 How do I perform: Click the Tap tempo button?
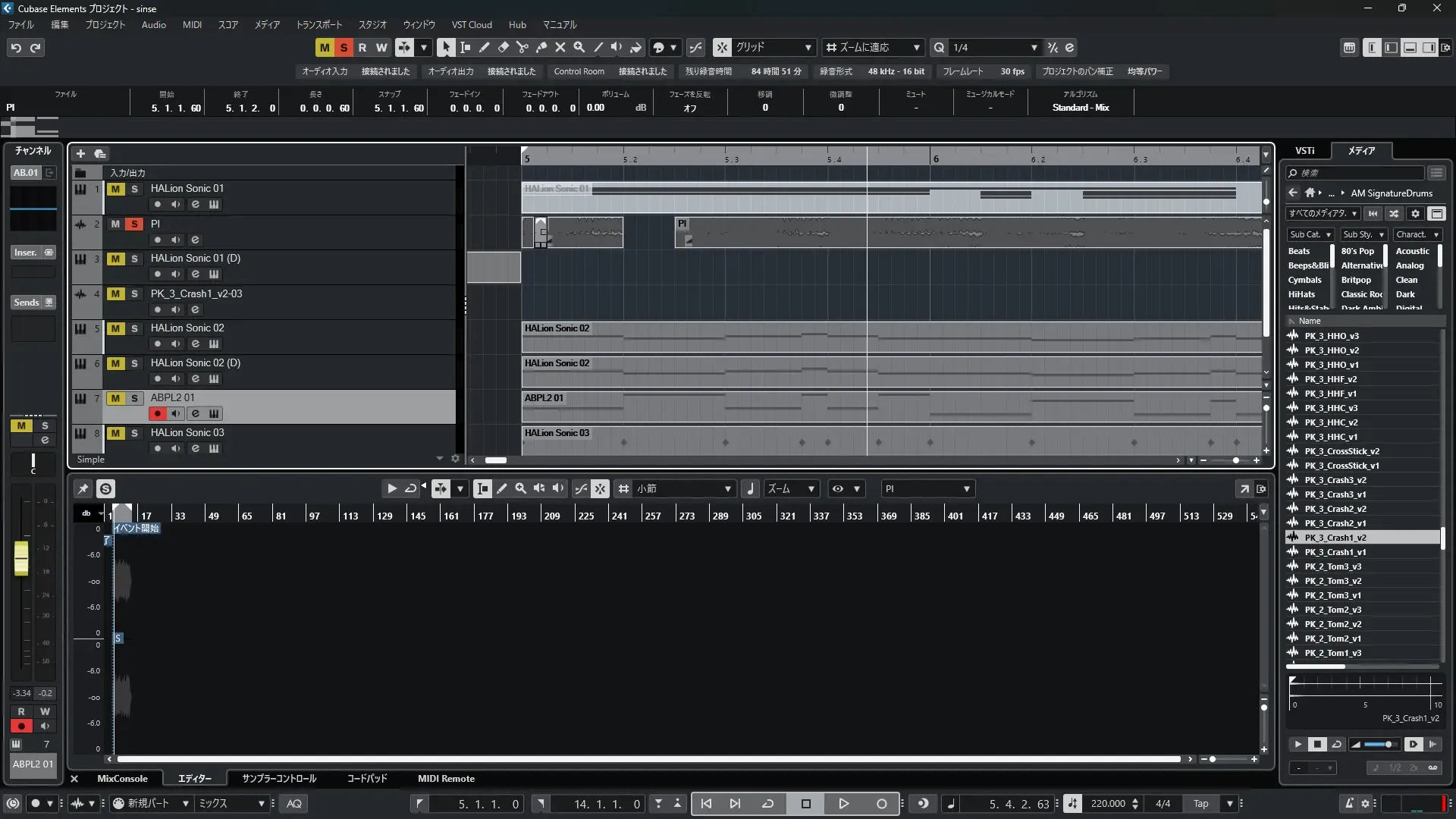(x=1200, y=804)
